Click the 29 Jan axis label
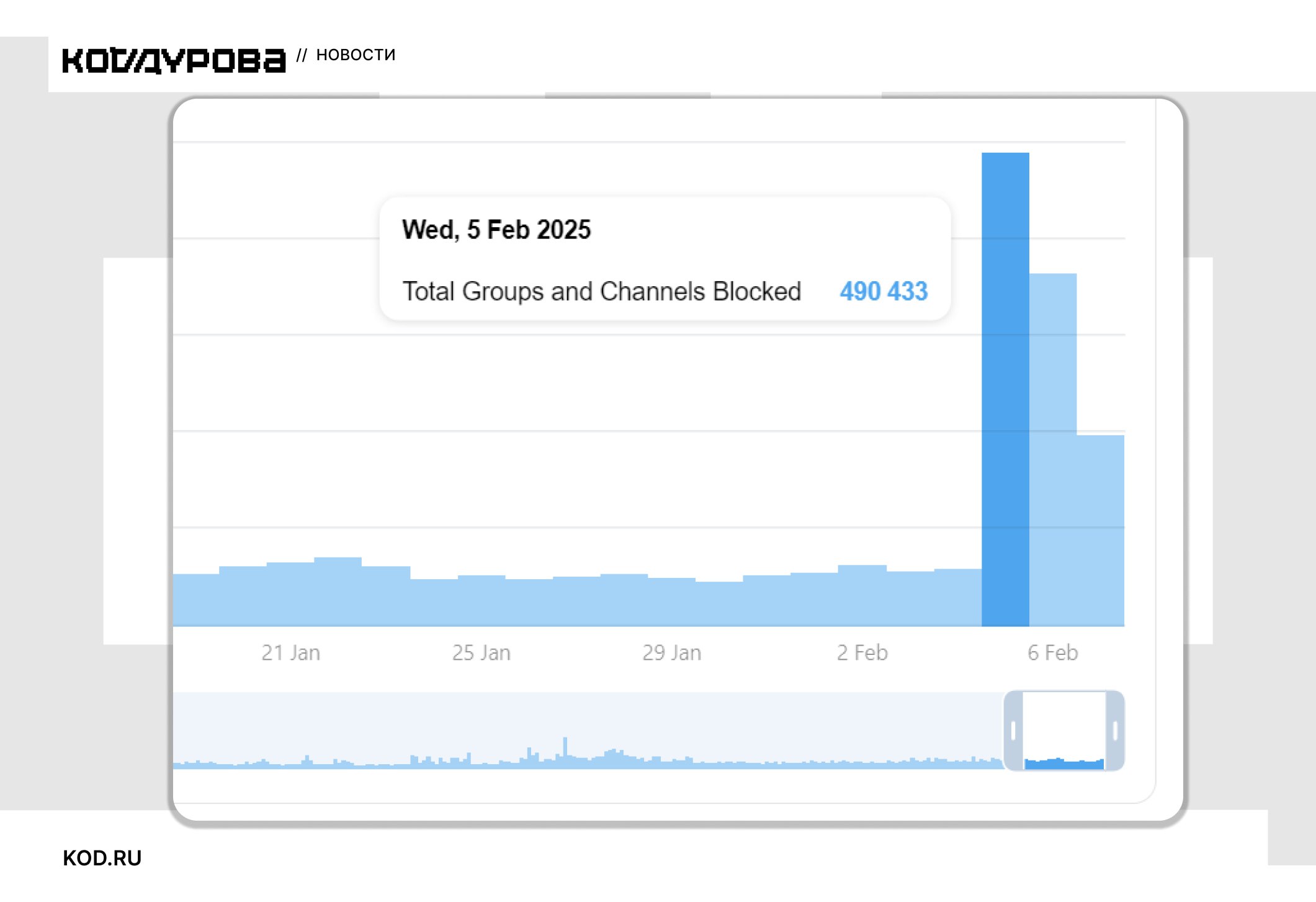The height and width of the screenshot is (902, 1316). coord(671,652)
